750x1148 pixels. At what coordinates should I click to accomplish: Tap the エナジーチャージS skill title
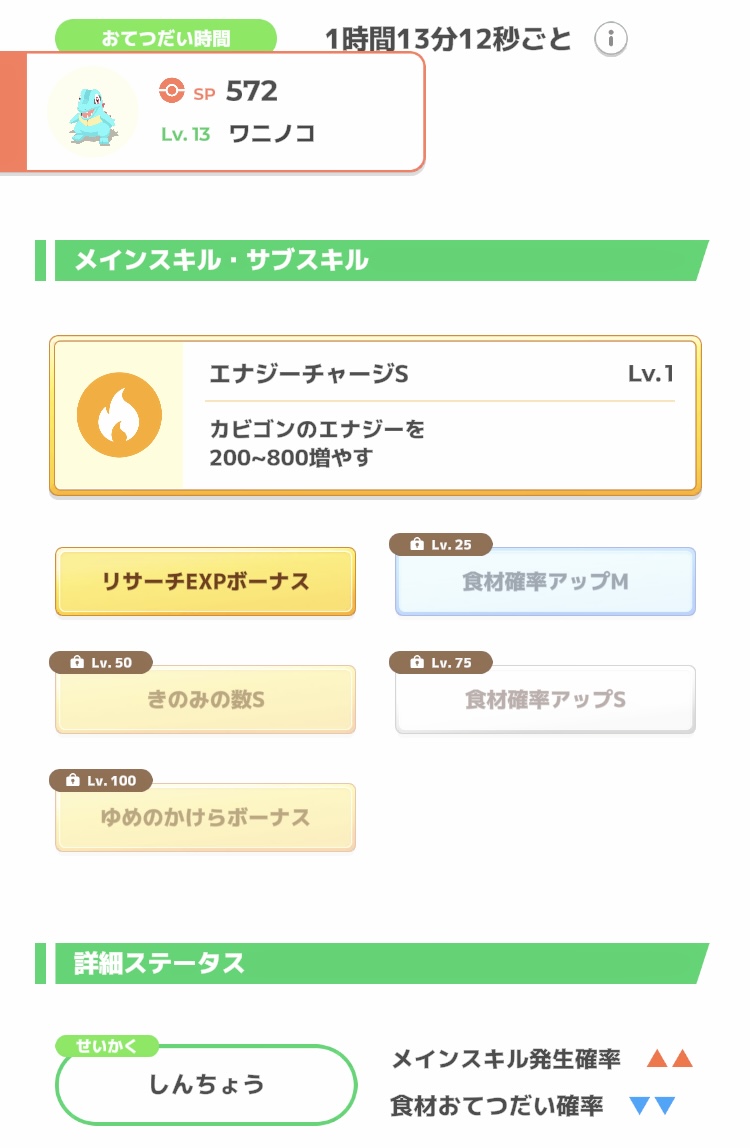click(x=309, y=374)
